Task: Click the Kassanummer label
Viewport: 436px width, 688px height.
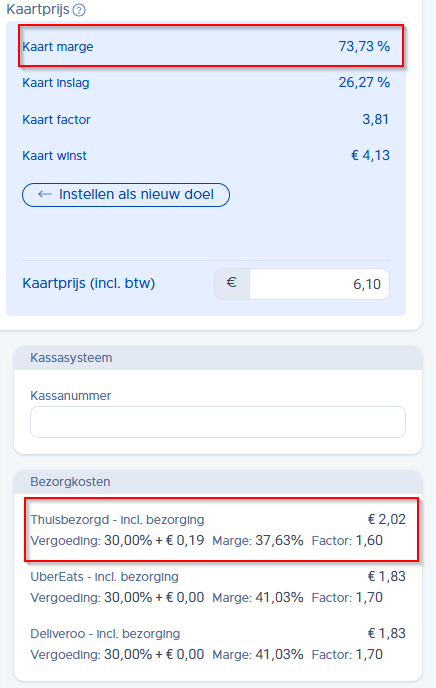Action: [71, 396]
